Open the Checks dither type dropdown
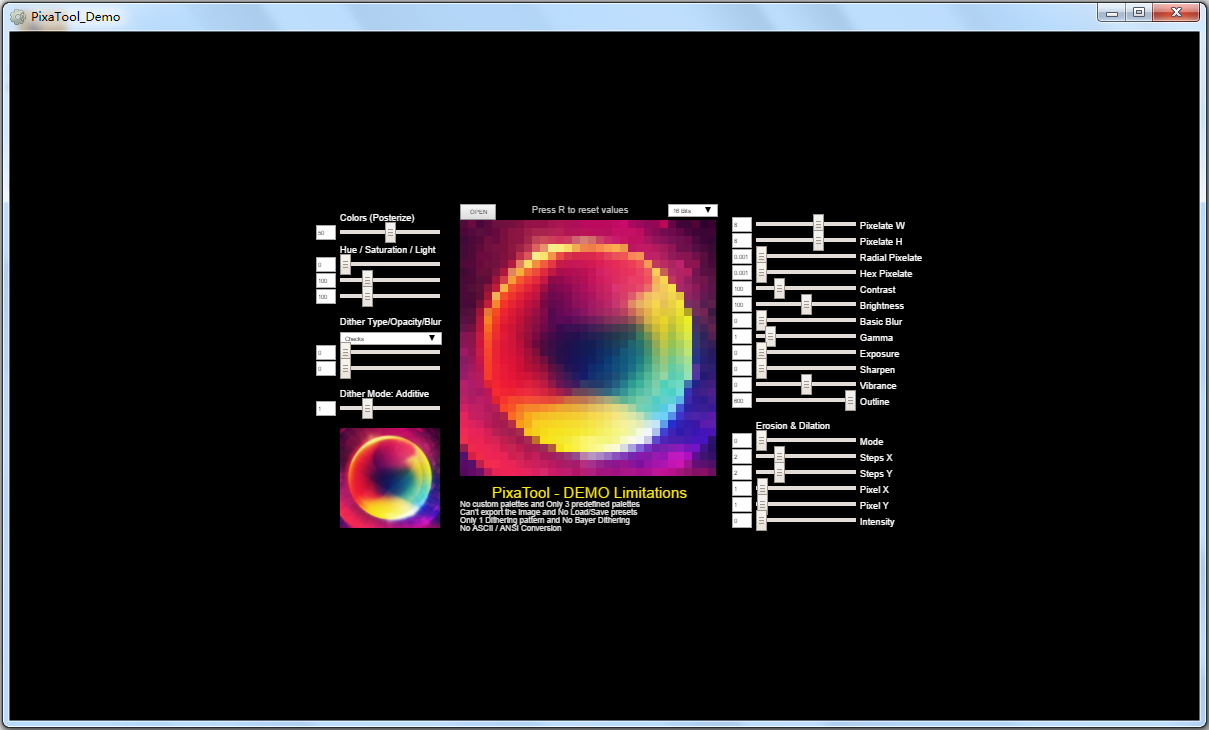This screenshot has width=1209, height=730. pyautogui.click(x=390, y=338)
